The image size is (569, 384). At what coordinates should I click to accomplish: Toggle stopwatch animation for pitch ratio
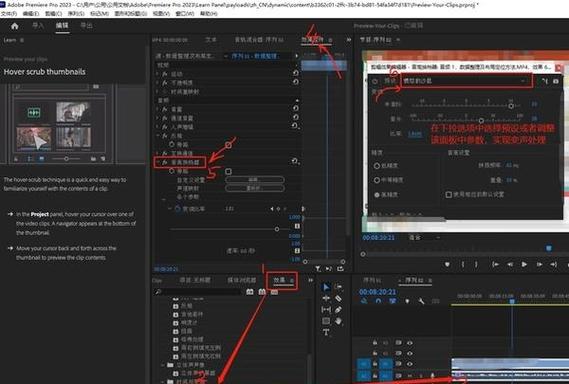coord(178,209)
